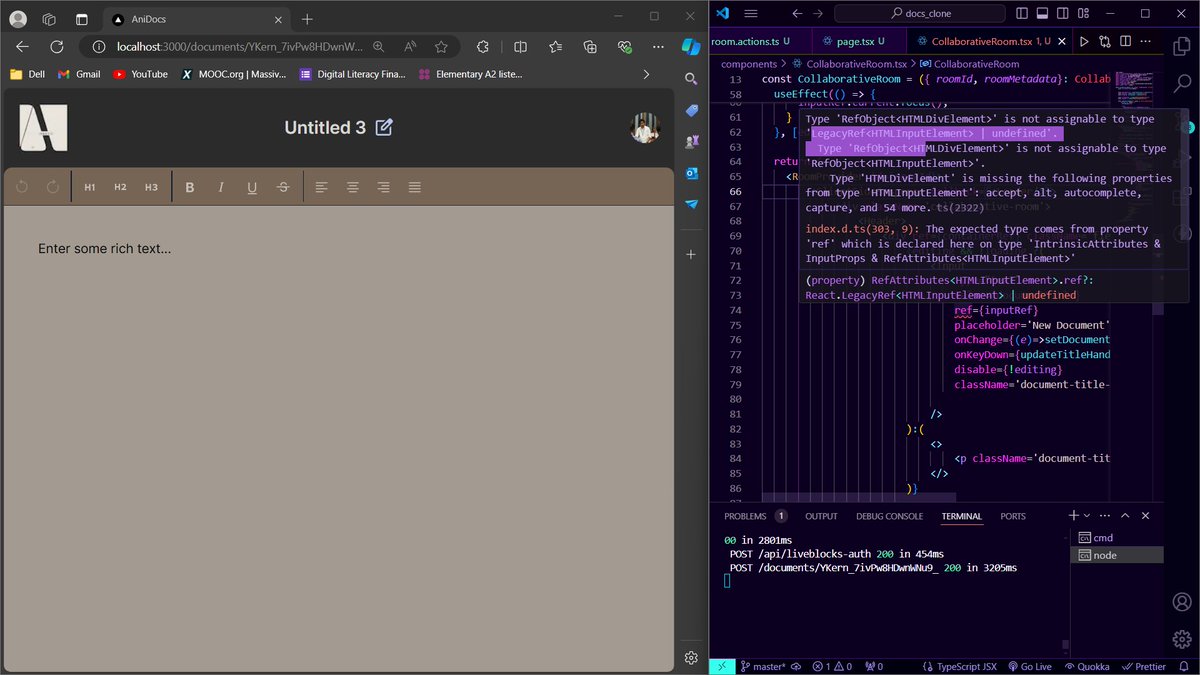The width and height of the screenshot is (1200, 675).
Task: Open the Gmail bookmark
Action: 79,74
